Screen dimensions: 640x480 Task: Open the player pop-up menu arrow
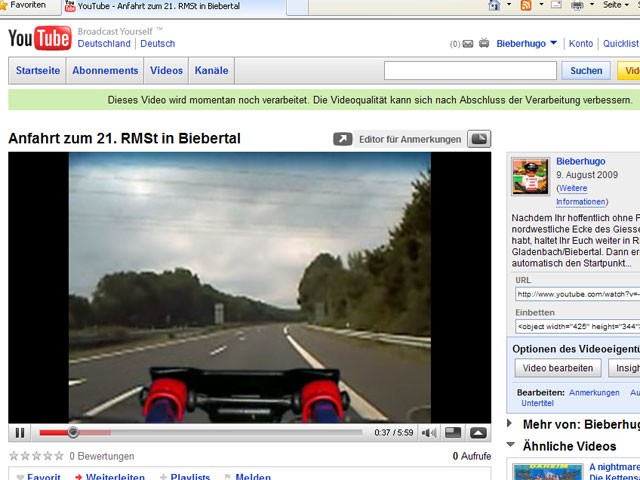[478, 433]
